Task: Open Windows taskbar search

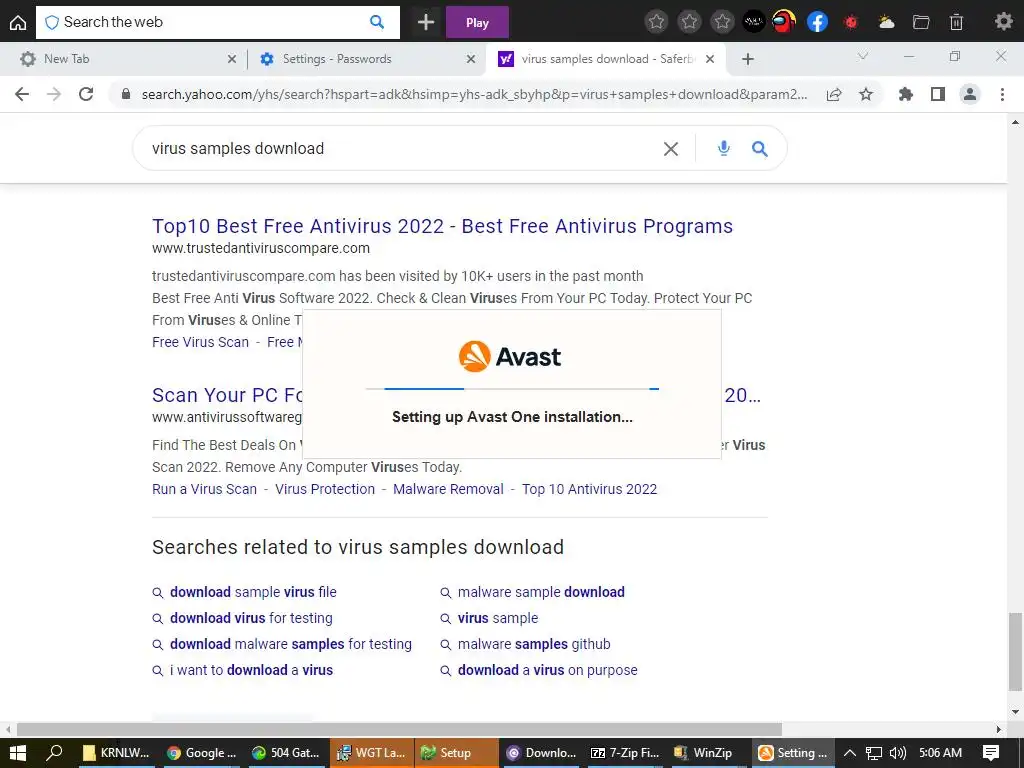Action: click(x=54, y=753)
